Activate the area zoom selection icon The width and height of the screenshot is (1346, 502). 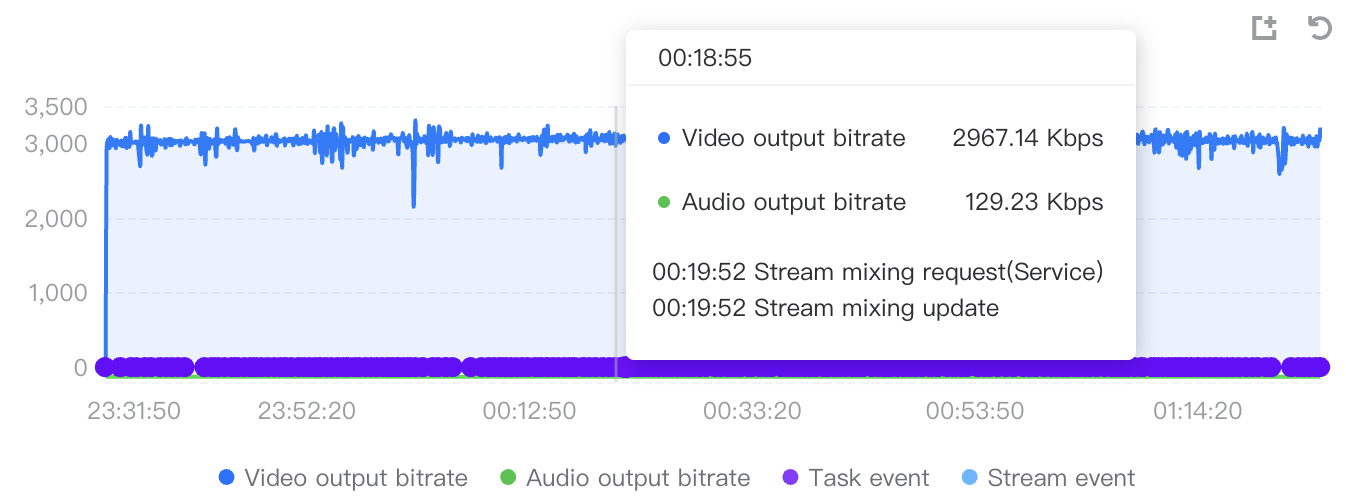(1265, 28)
